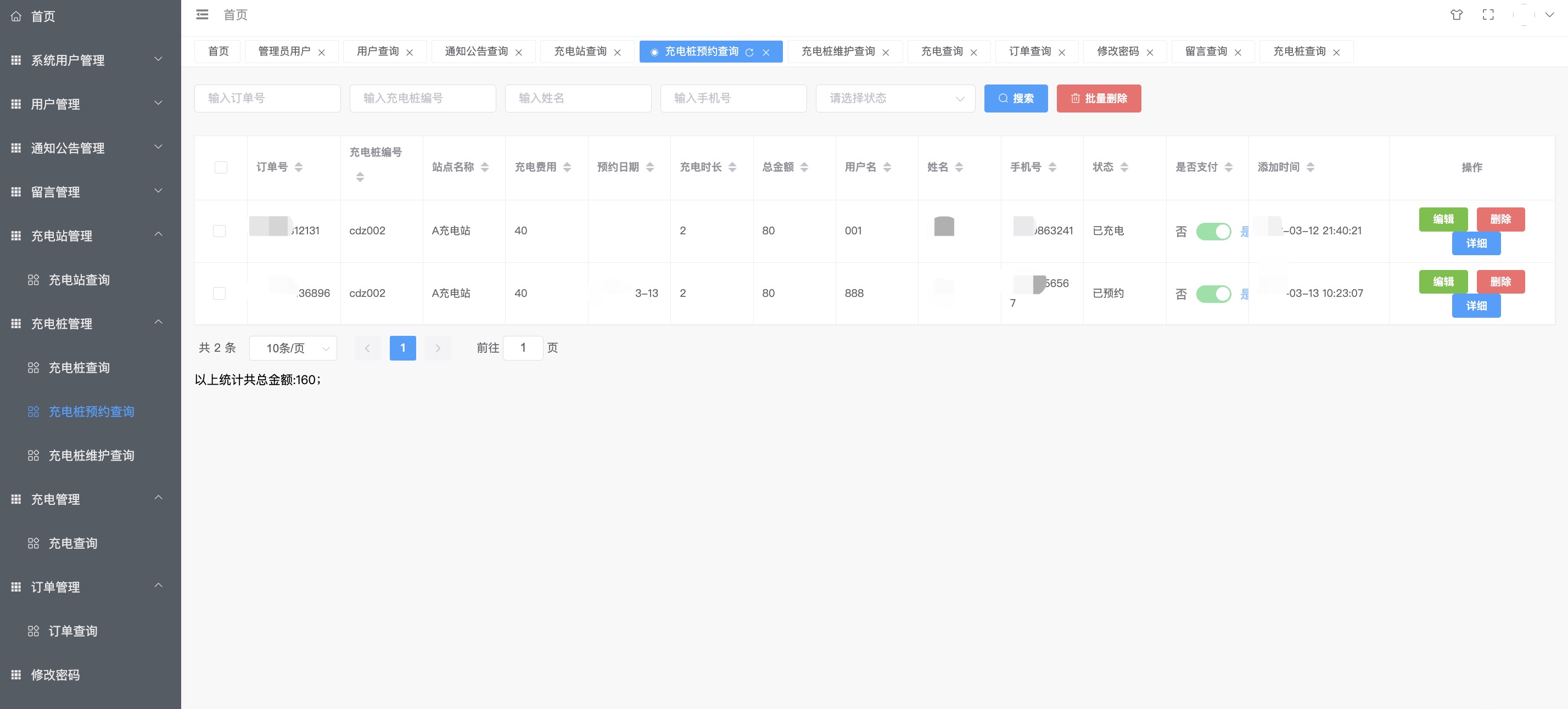Select page 1 in pagination

coord(402,348)
